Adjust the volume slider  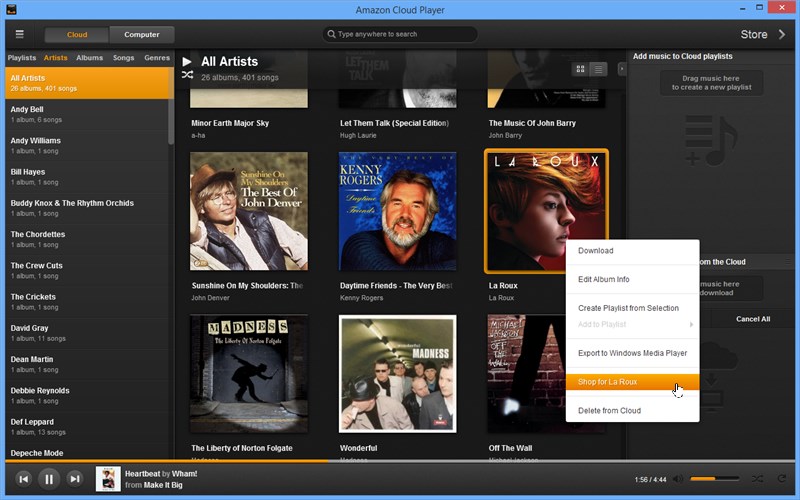pyautogui.click(x=714, y=479)
